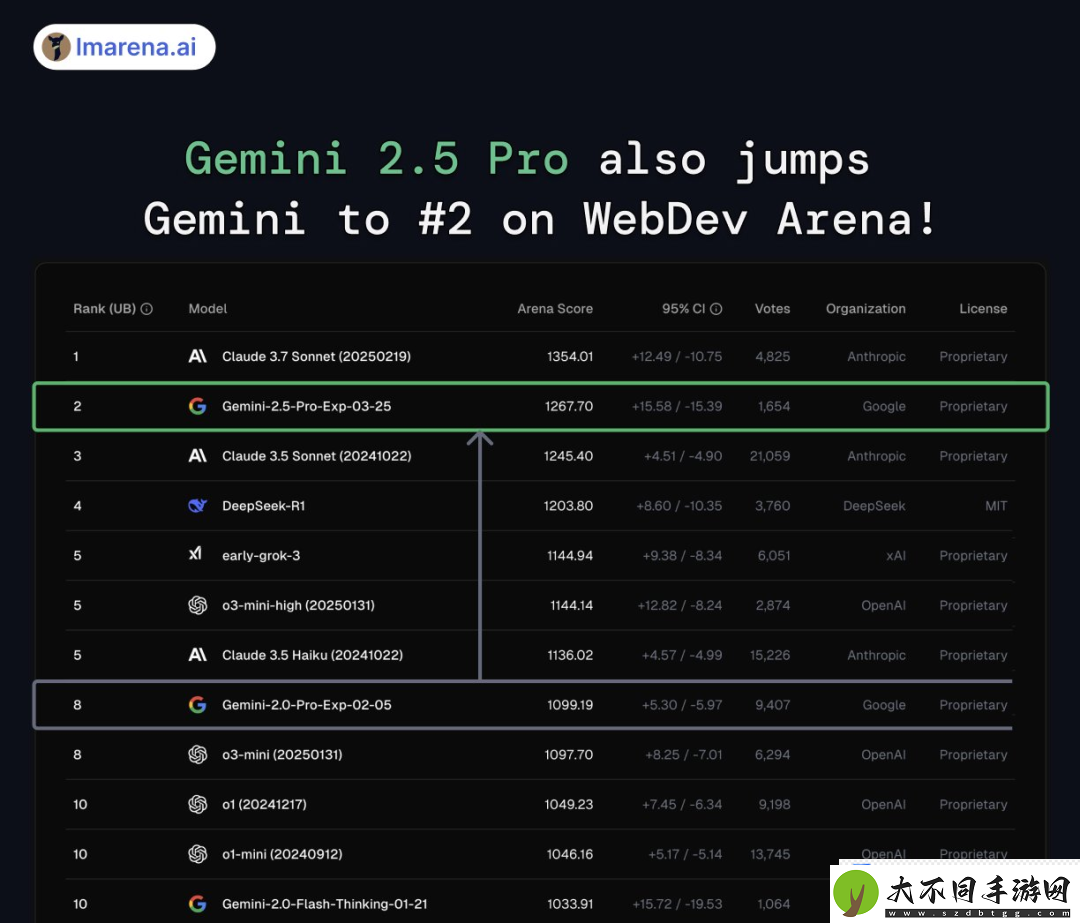Viewport: 1080px width, 923px height.
Task: Click the info icon beside Rank (UB)
Action: (147, 309)
